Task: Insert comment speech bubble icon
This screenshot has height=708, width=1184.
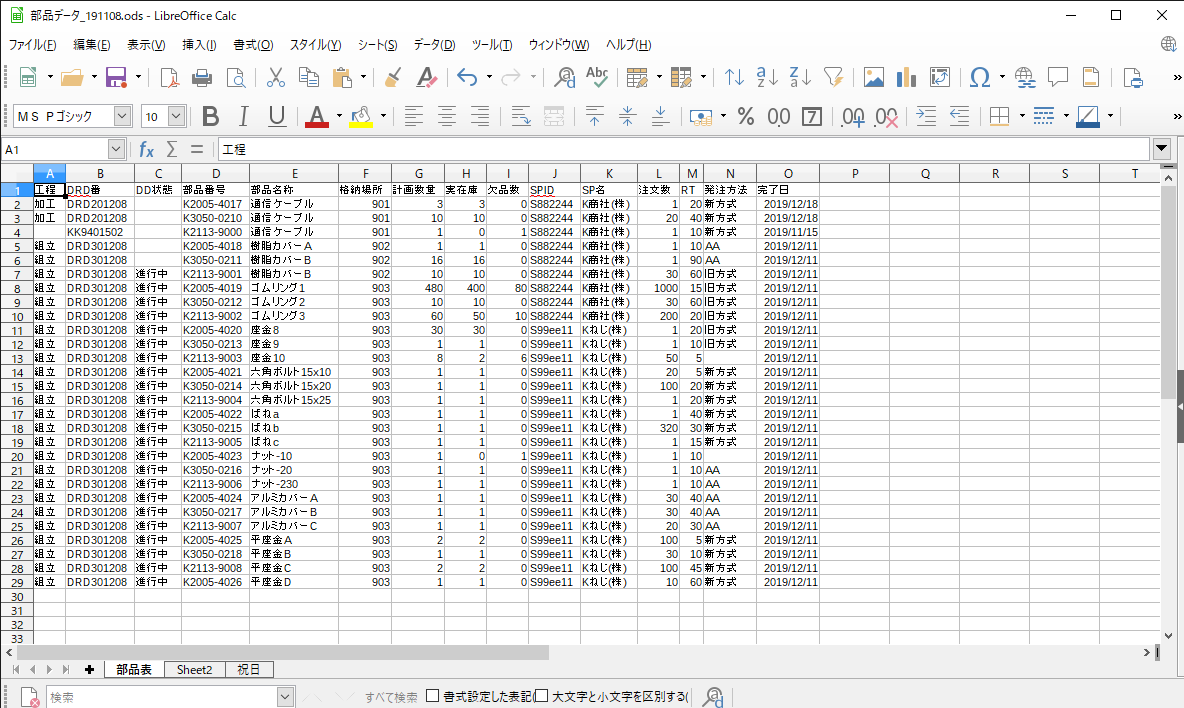Action: coord(1058,77)
